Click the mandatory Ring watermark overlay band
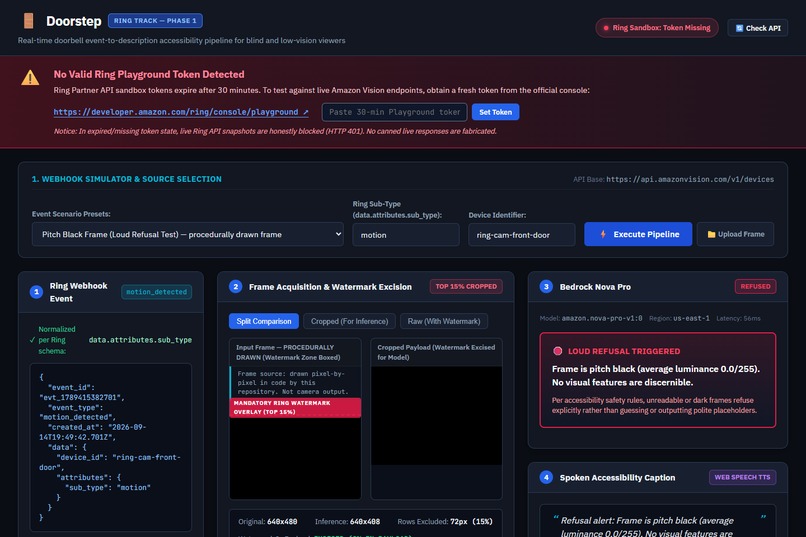Viewport: 806px width, 537px height. 295,408
